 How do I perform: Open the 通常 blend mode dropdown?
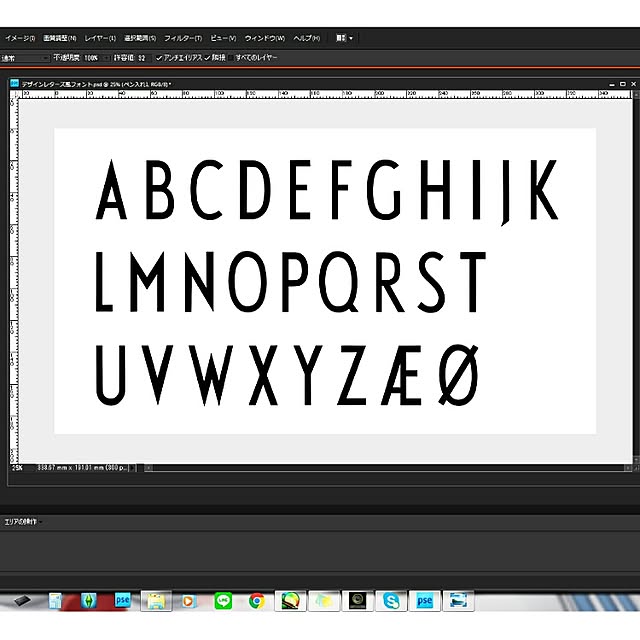click(x=24, y=58)
